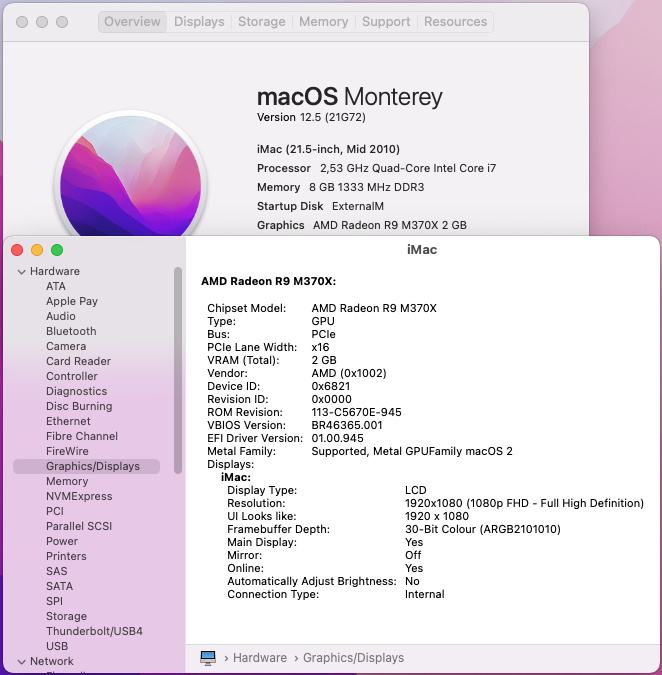Select SAS in the sidebar

click(x=56, y=572)
